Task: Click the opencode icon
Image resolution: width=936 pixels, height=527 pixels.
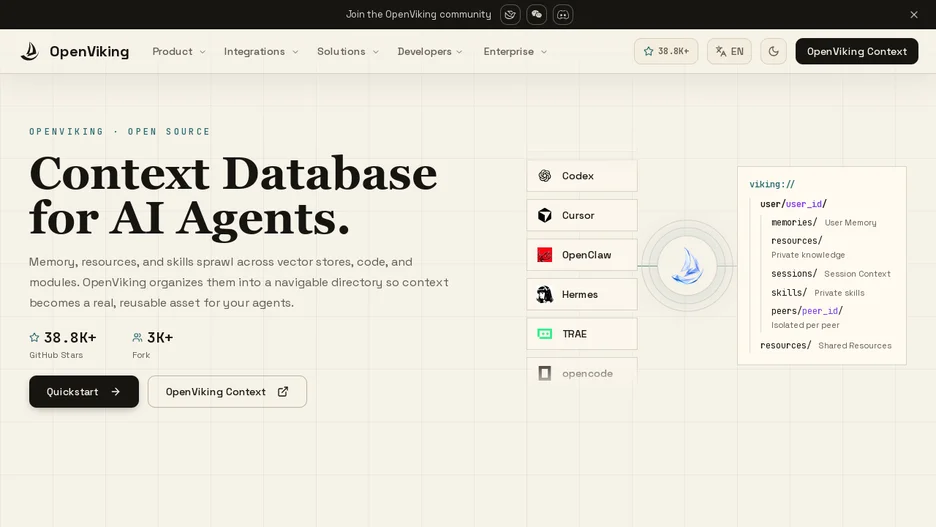Action: click(x=544, y=373)
